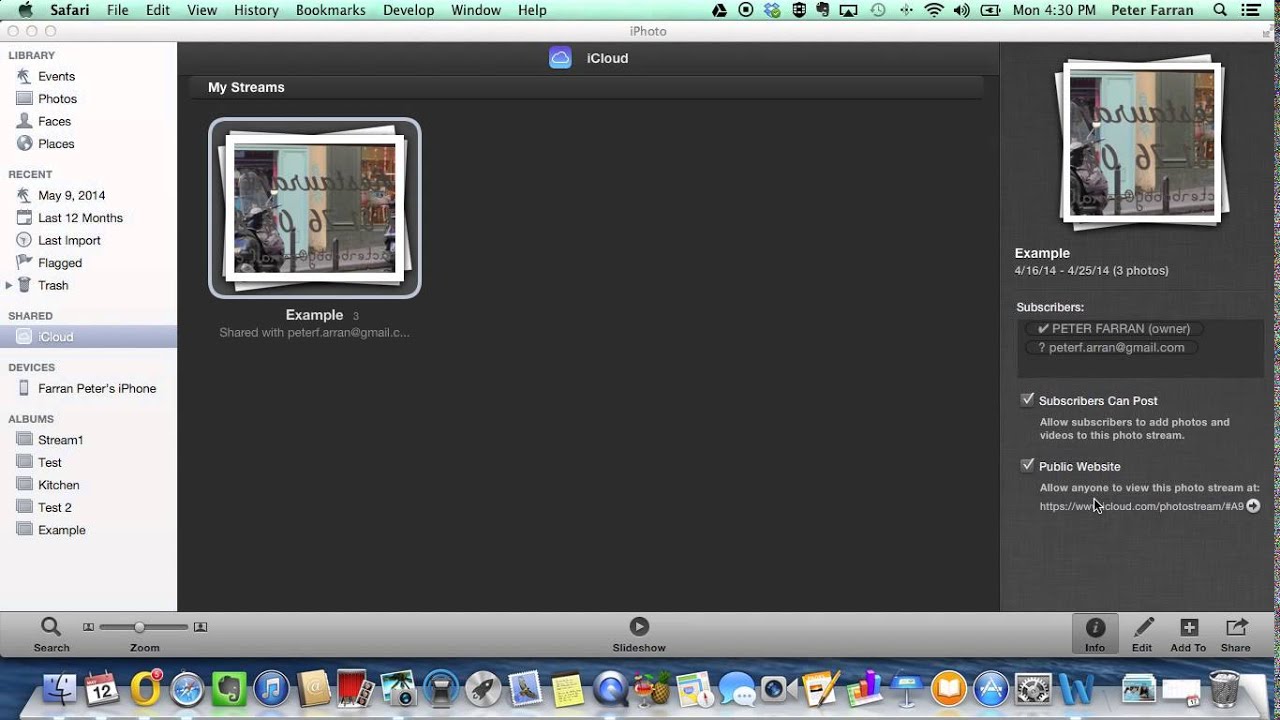Adjust the Zoom slider

tap(144, 627)
